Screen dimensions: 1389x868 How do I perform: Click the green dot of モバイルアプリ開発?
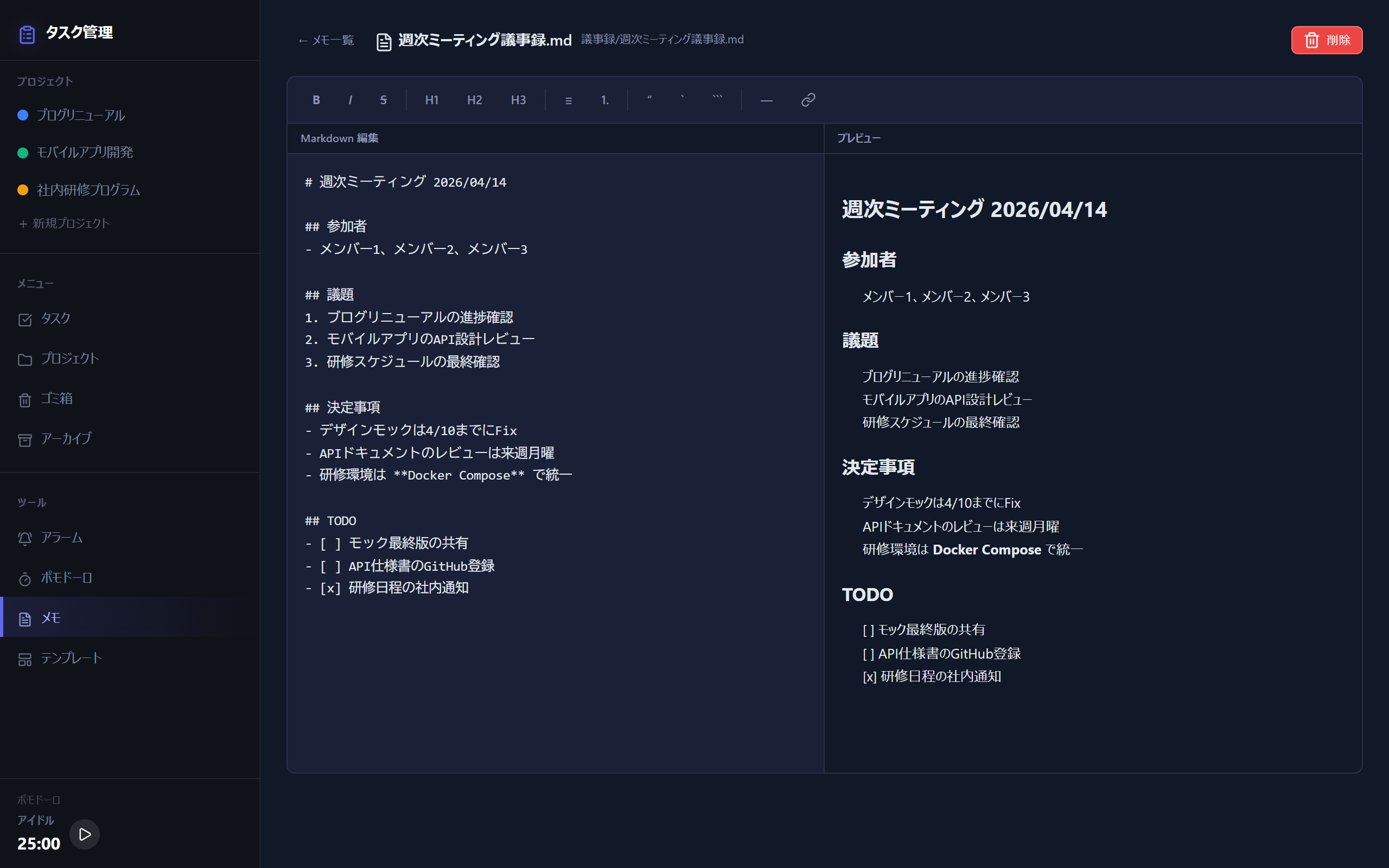(23, 152)
